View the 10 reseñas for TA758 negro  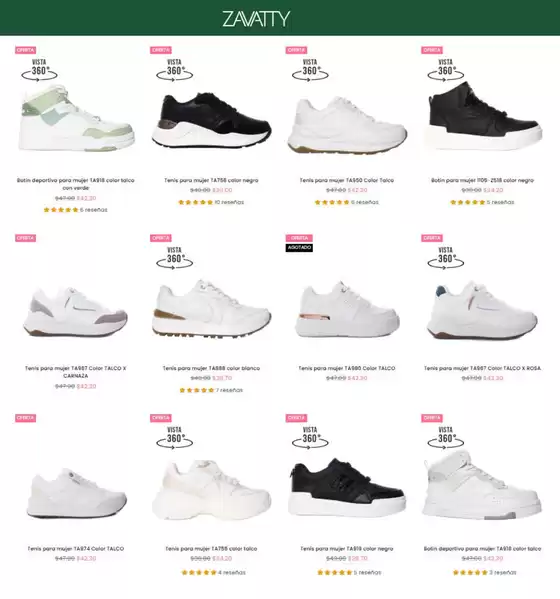click(x=229, y=202)
